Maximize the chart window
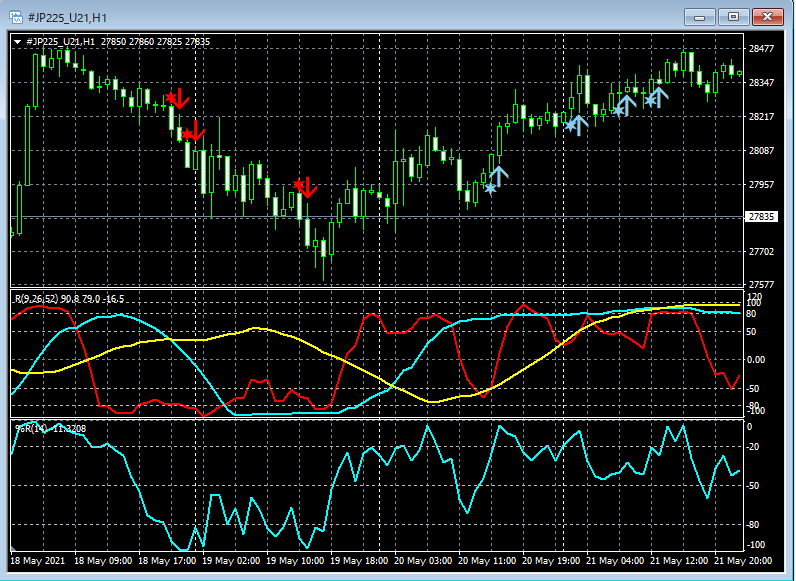 [x=733, y=17]
